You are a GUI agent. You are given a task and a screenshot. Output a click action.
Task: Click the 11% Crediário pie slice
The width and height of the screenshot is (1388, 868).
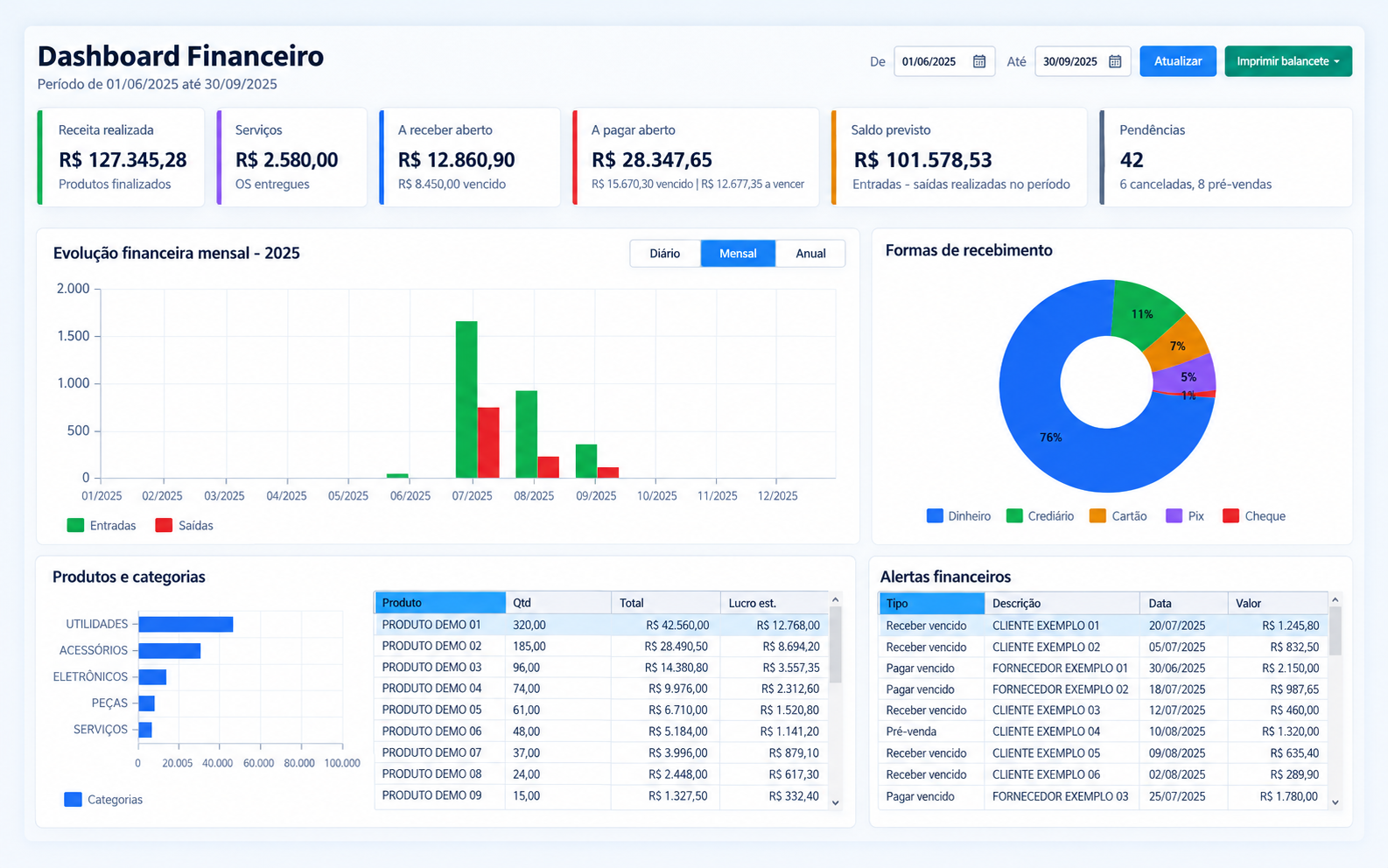click(x=1142, y=313)
